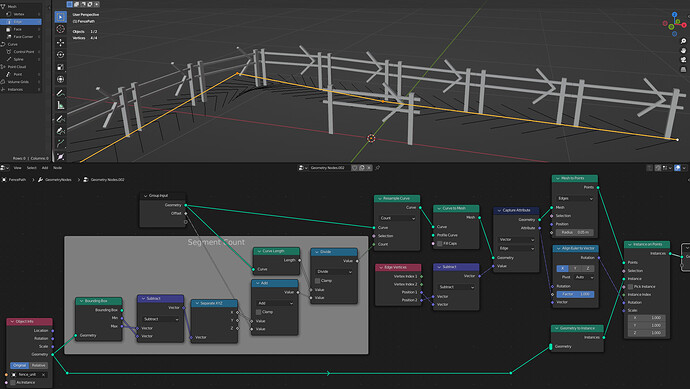Clear the fence_unit object field
690x389 pixels.
(44, 374)
